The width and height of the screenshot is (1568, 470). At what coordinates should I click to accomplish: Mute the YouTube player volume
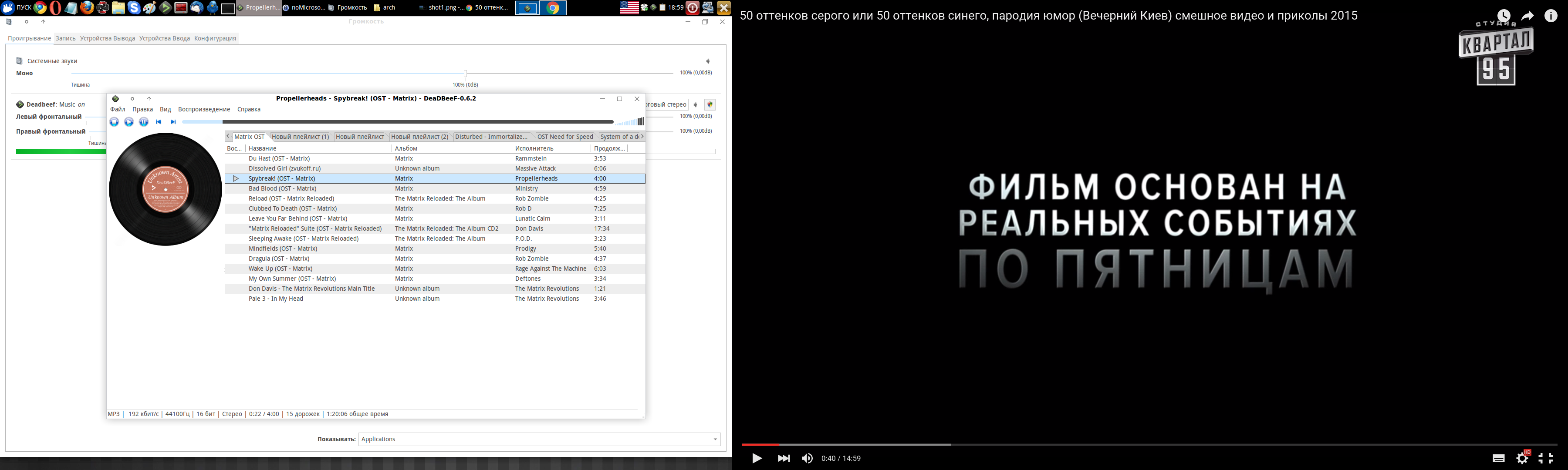point(808,458)
